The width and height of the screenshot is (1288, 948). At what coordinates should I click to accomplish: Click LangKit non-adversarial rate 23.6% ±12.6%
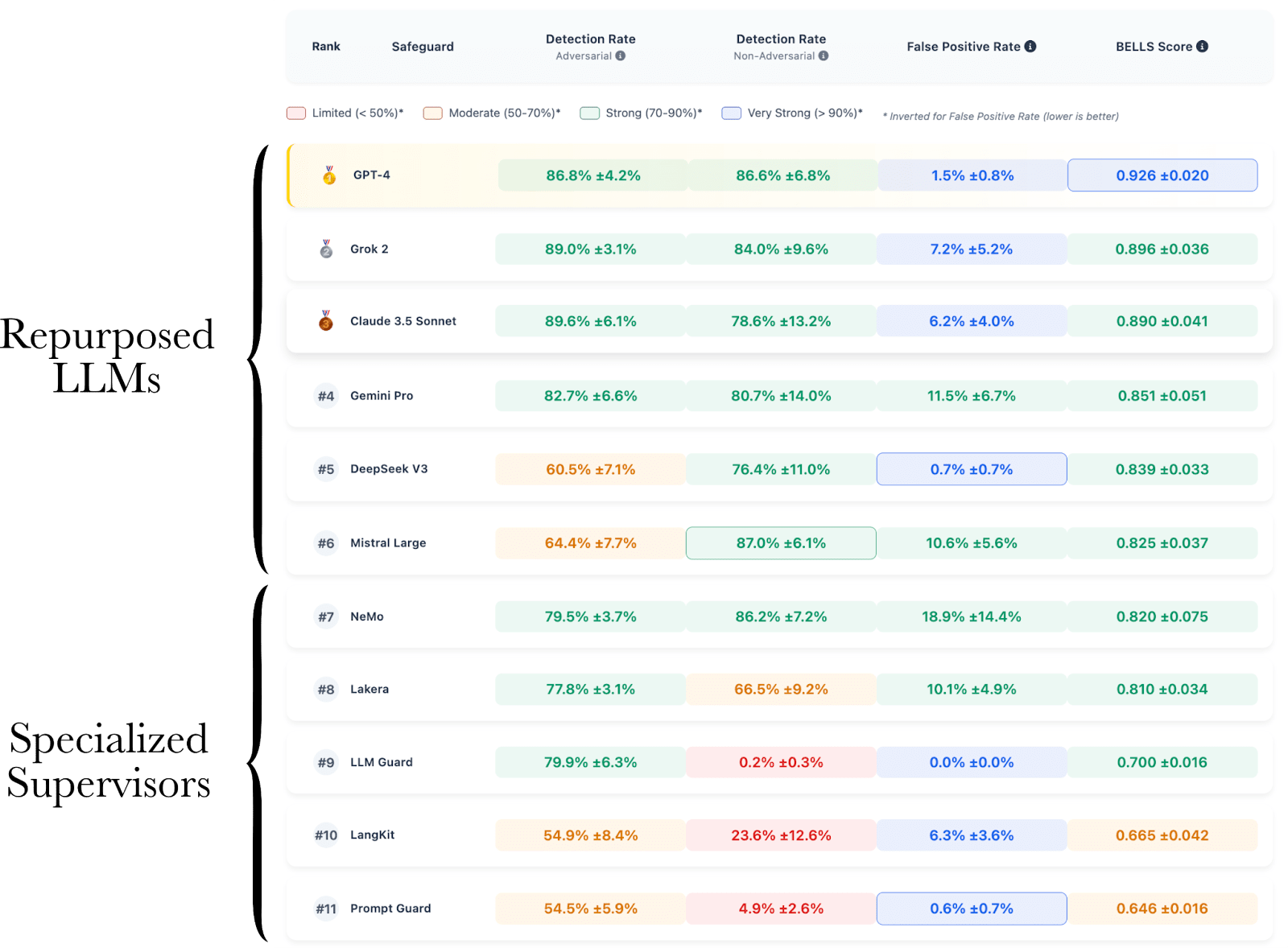coord(781,835)
